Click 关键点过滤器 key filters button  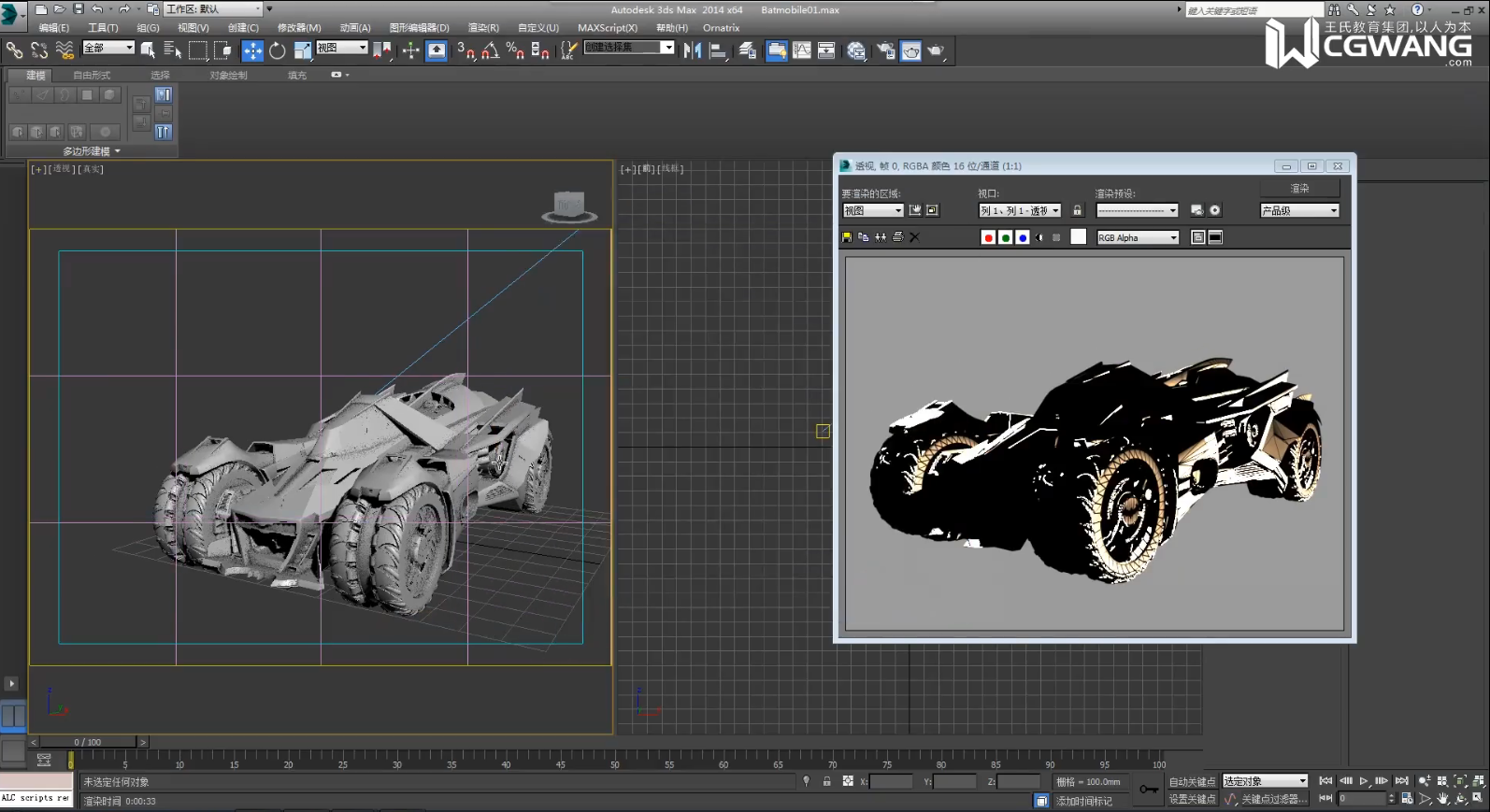click(x=1274, y=799)
